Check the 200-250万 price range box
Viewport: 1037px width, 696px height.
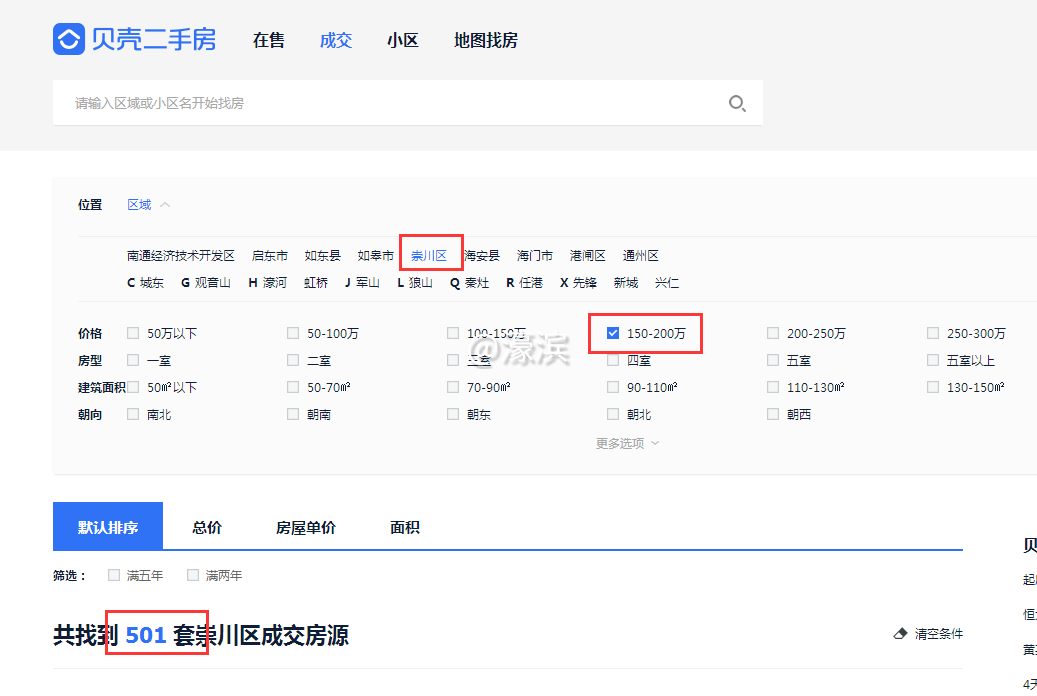[772, 332]
